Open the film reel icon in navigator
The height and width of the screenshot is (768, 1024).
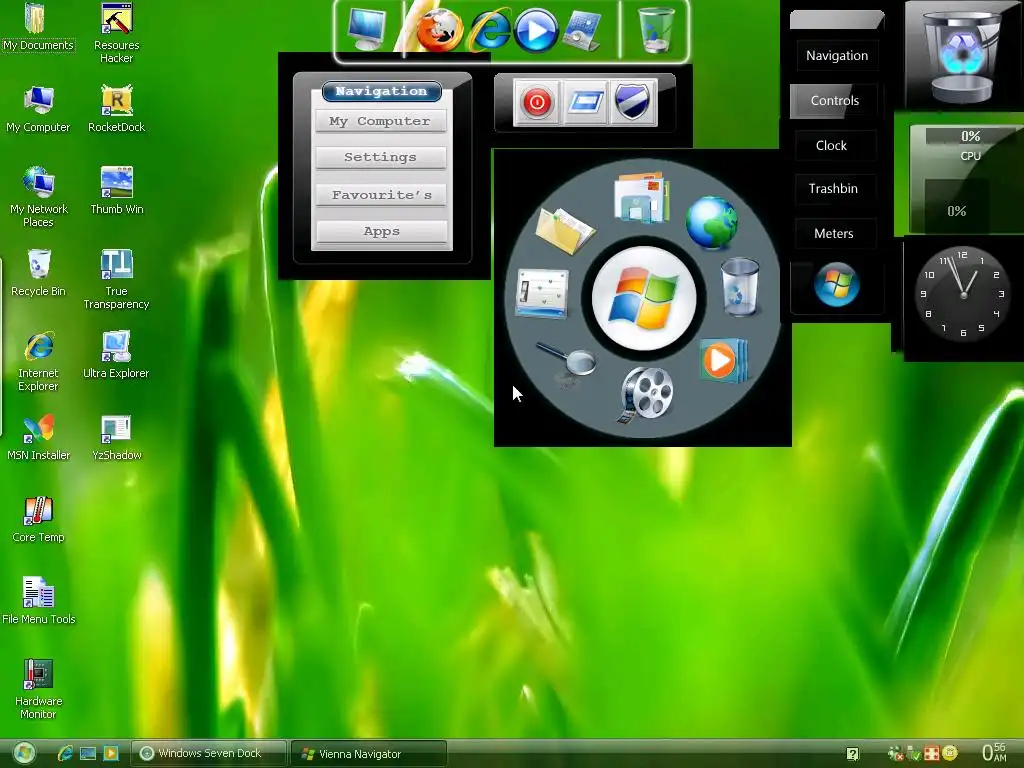(x=647, y=394)
